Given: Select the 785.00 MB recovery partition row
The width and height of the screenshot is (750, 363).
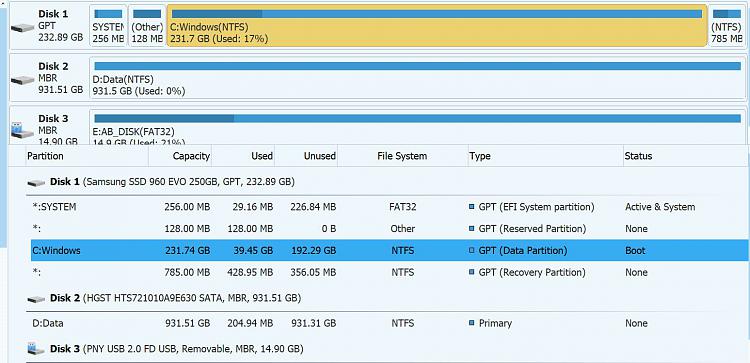Looking at the screenshot, I should [x=389, y=273].
